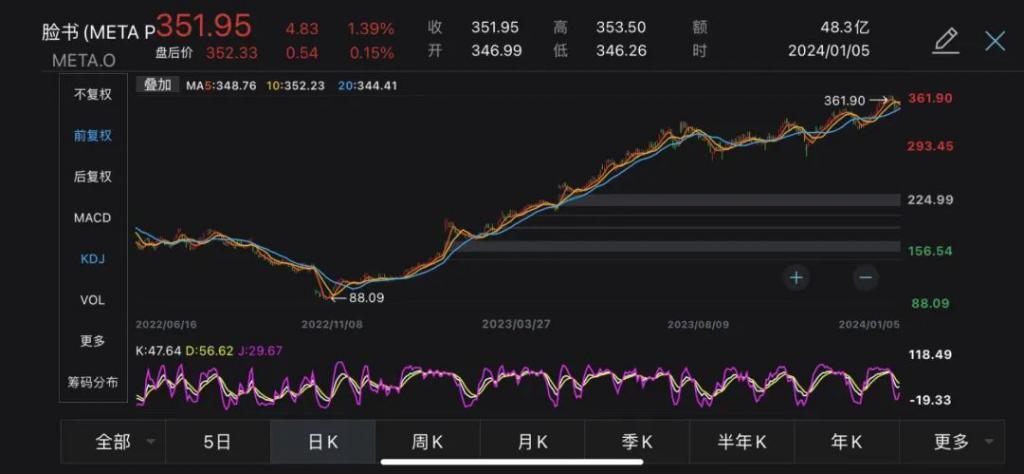1024x474 pixels.
Task: Select the 月K monthly chart tab
Action: pos(533,441)
